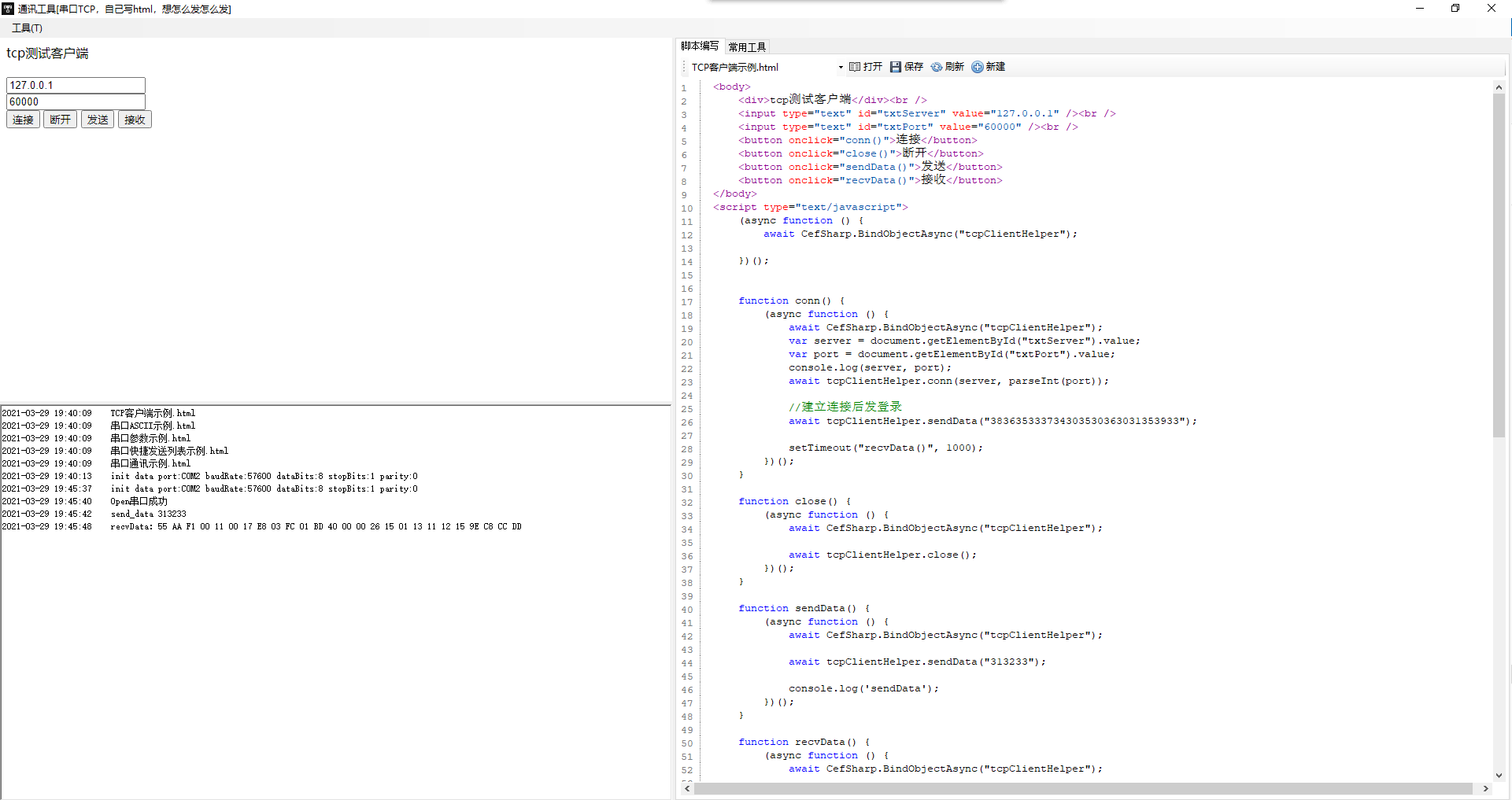Click the 'tcp测试客户端' heading text
The image size is (1512, 800).
[47, 53]
